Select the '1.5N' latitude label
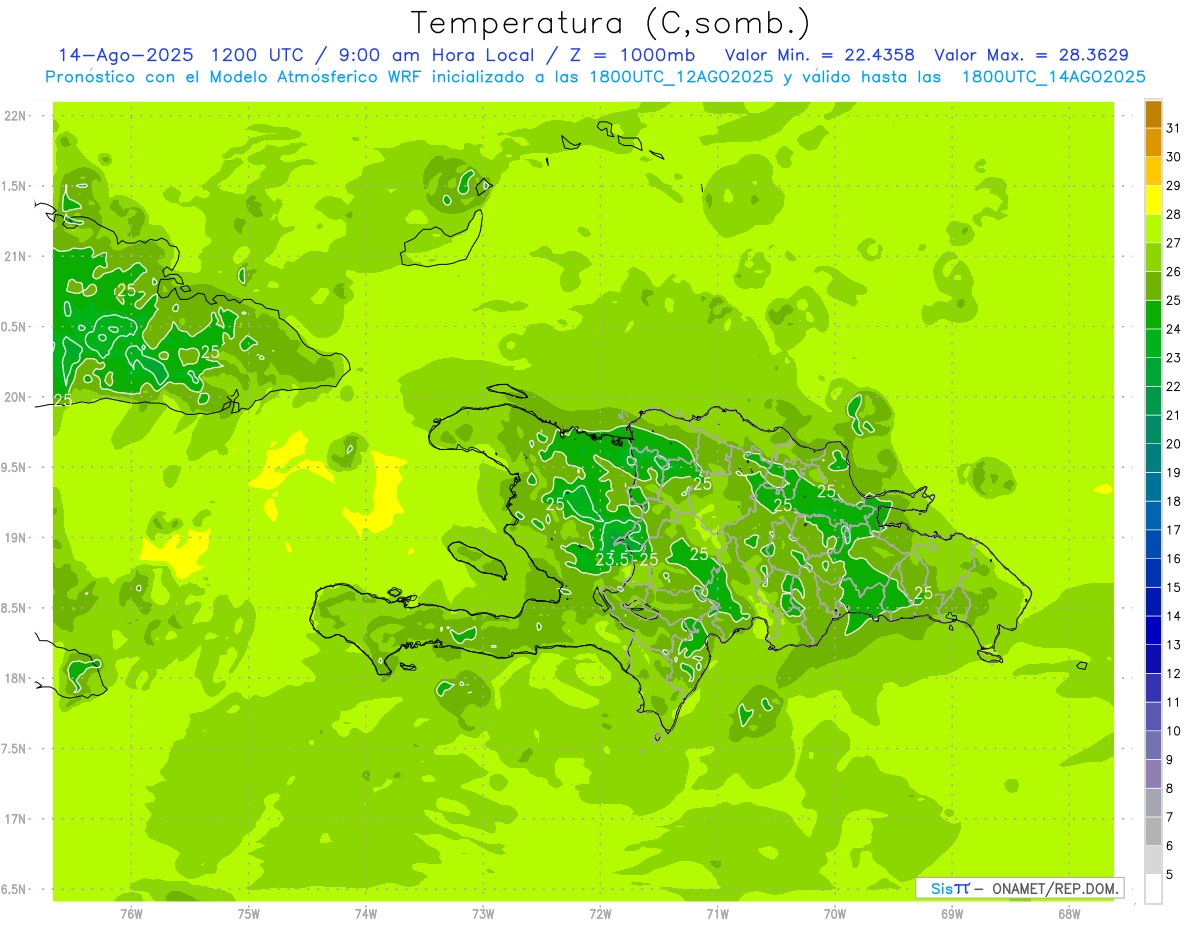 (x=16, y=186)
